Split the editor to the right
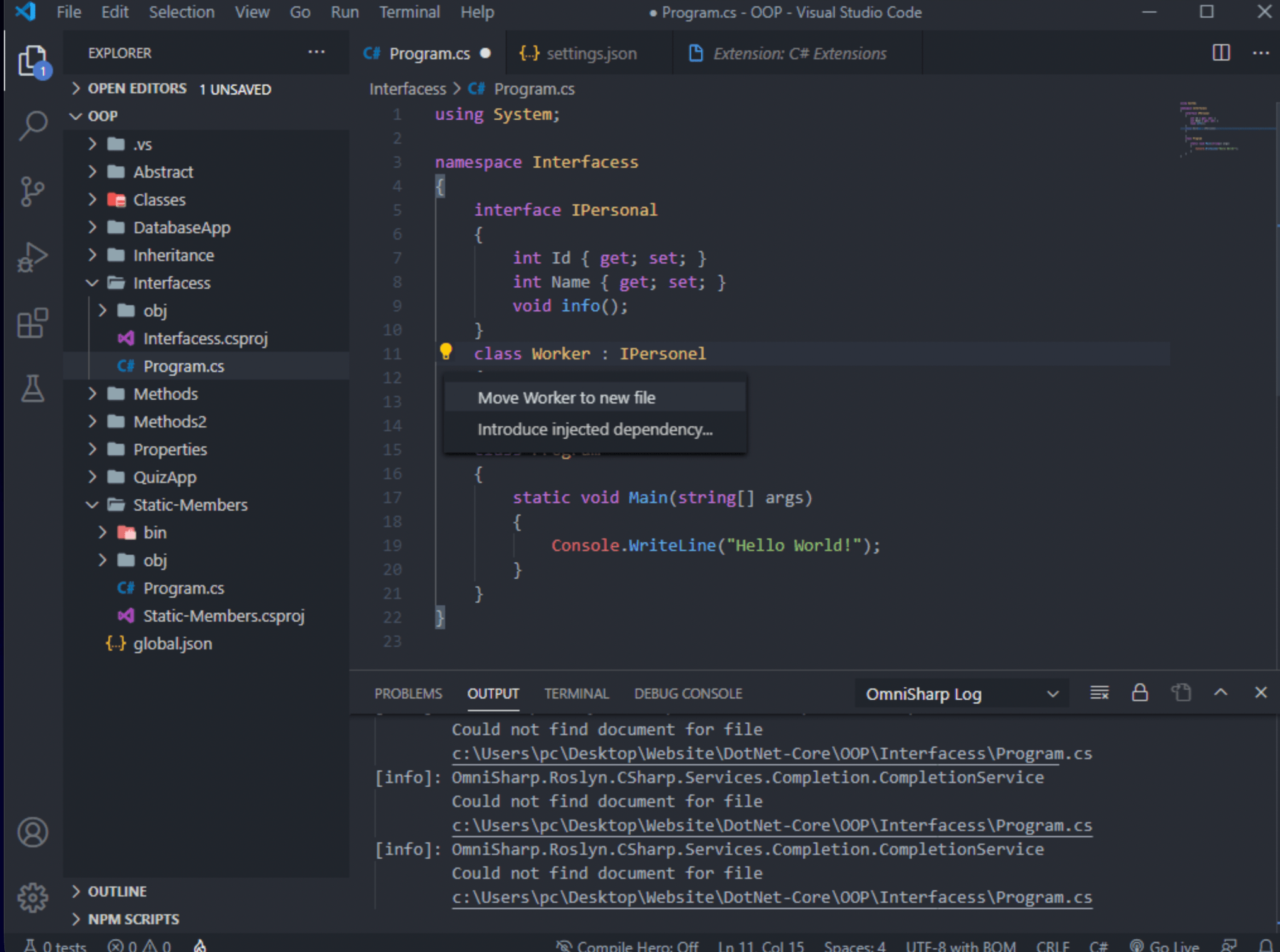Screen dimensions: 1280x952 click(x=1221, y=53)
